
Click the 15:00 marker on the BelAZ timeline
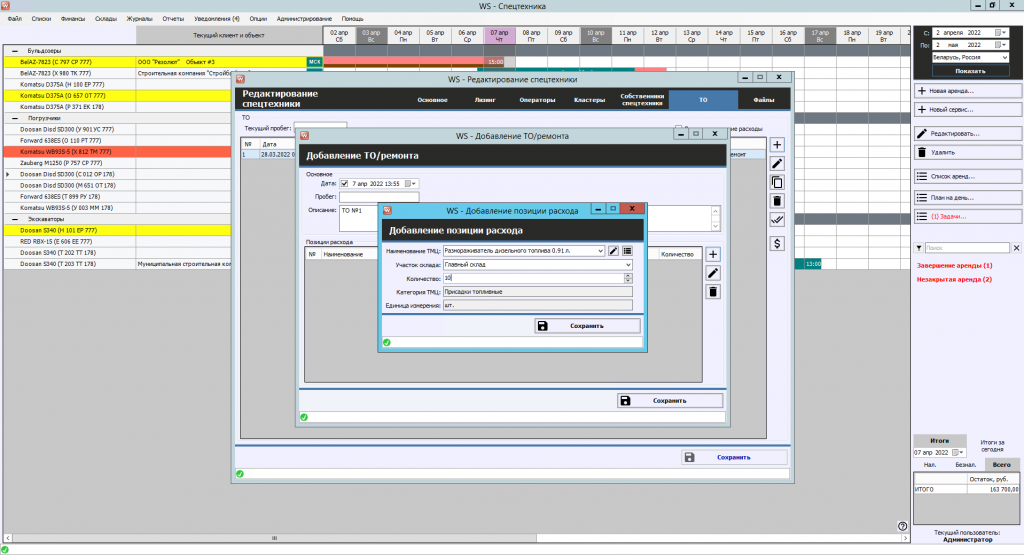point(496,62)
